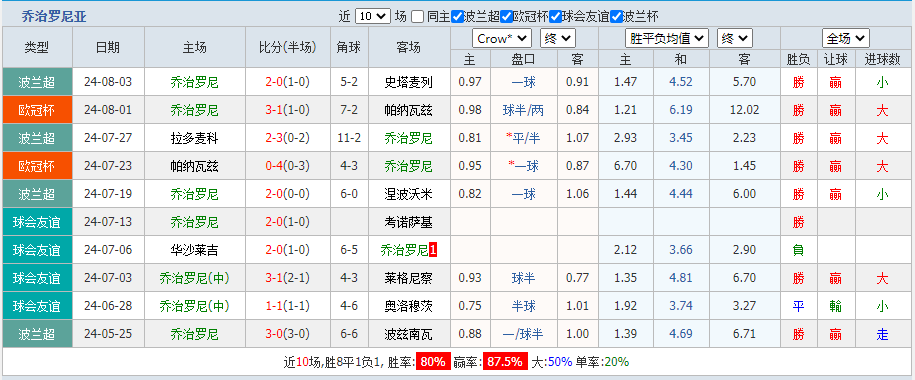Click the 走 goals result in last row
The height and width of the screenshot is (380, 915).
(x=882, y=334)
